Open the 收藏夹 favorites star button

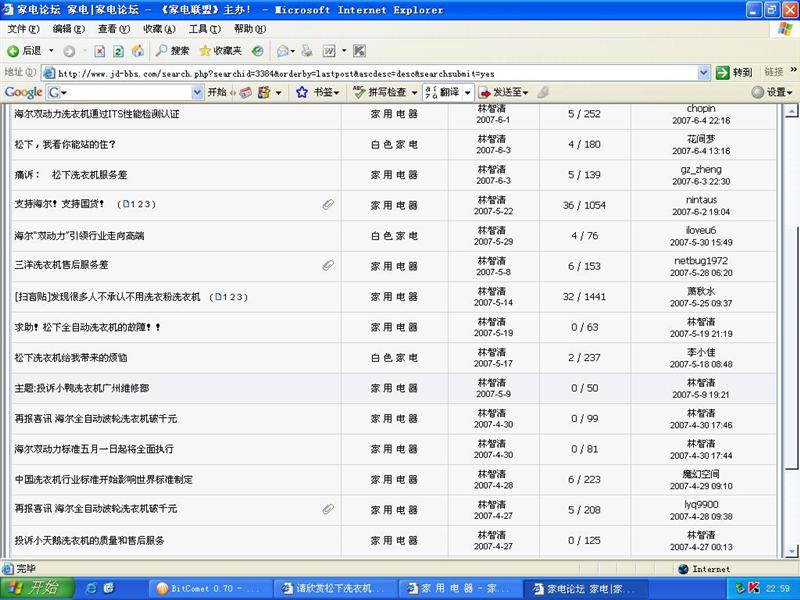[220, 51]
